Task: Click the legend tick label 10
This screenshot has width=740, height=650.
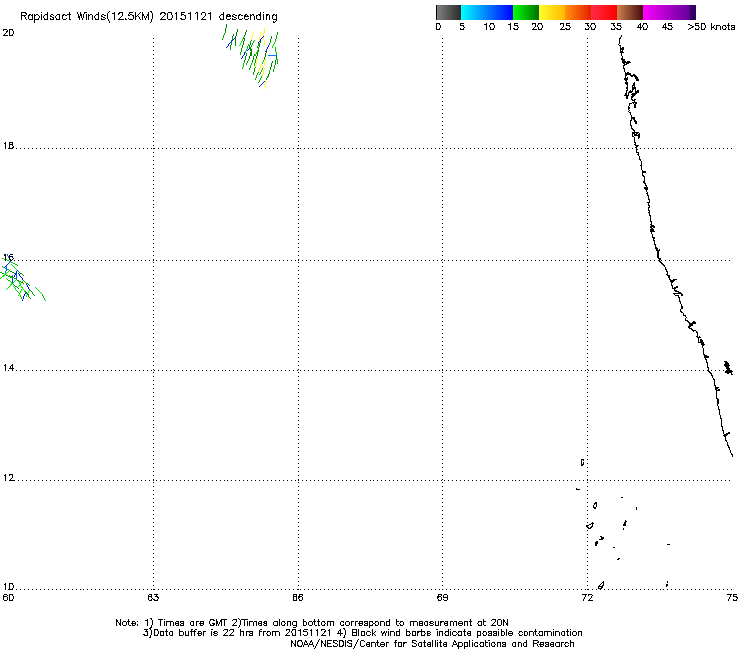Action: pos(489,27)
